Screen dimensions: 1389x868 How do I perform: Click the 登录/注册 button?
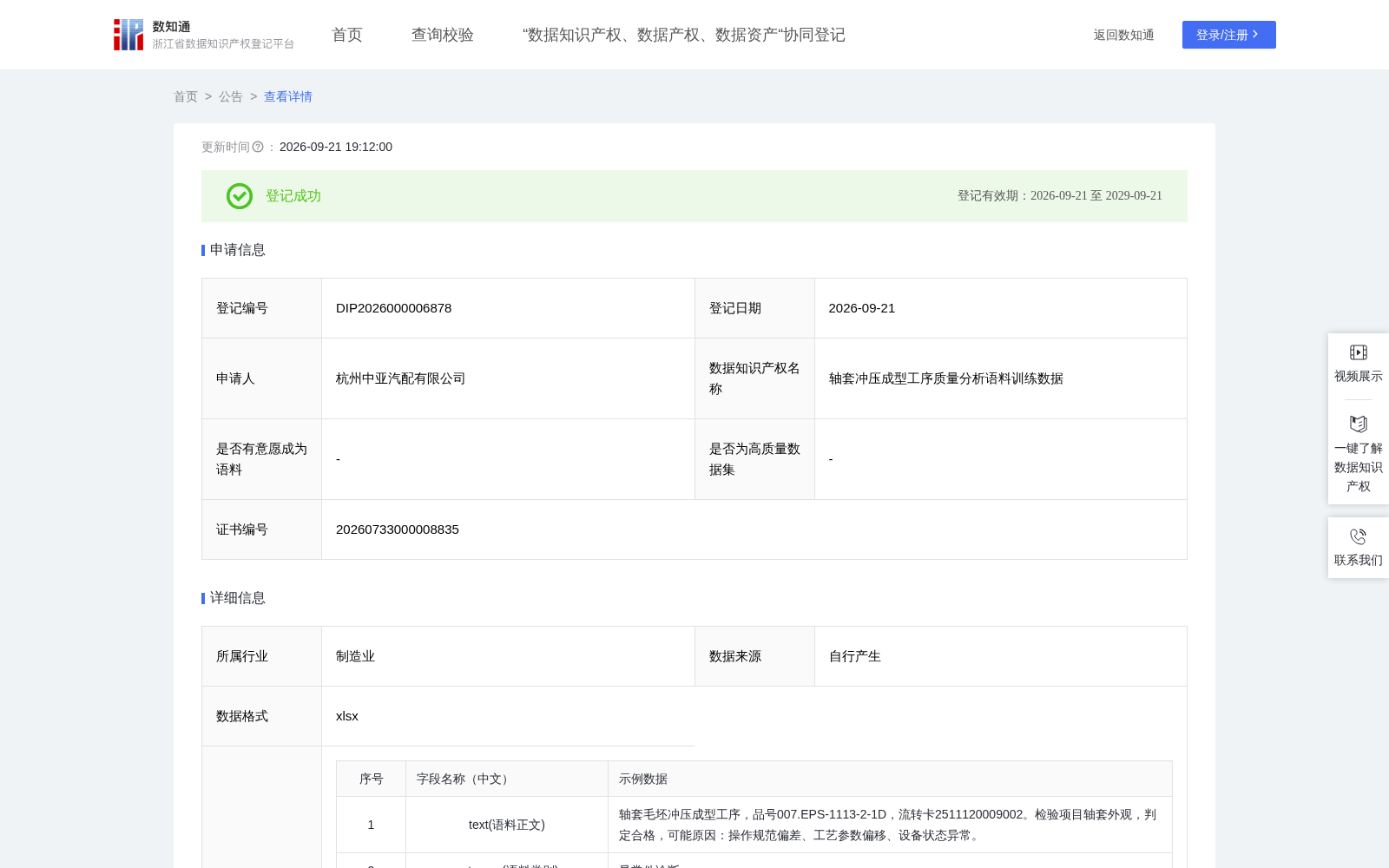1229,35
